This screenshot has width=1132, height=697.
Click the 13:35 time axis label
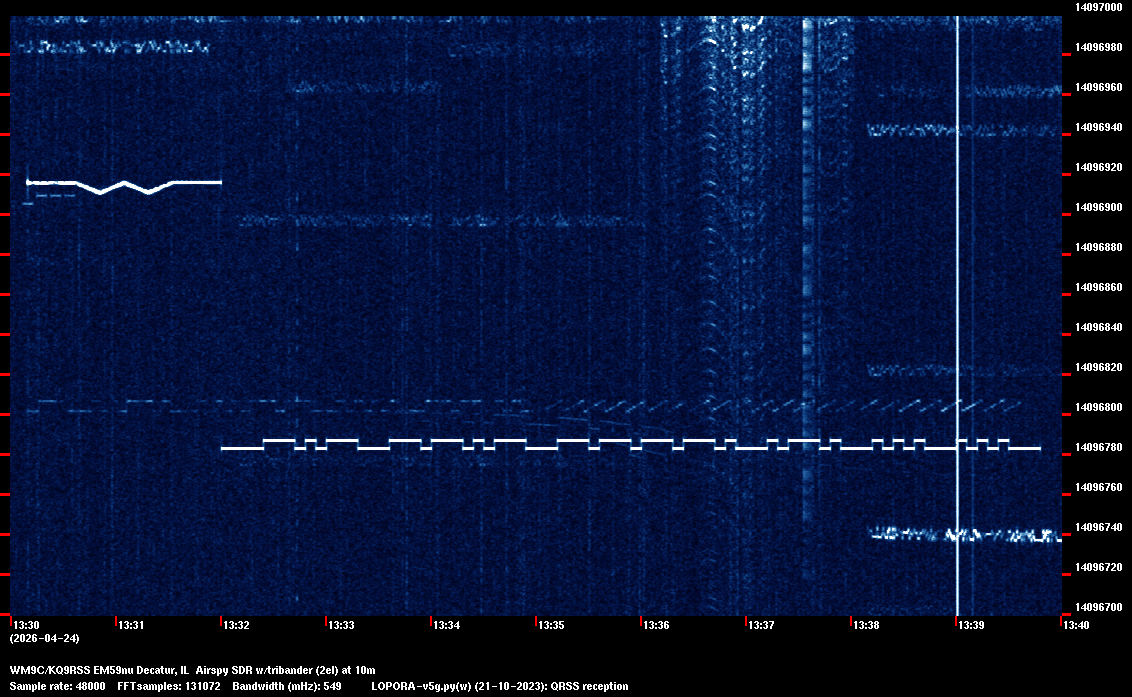coord(551,625)
